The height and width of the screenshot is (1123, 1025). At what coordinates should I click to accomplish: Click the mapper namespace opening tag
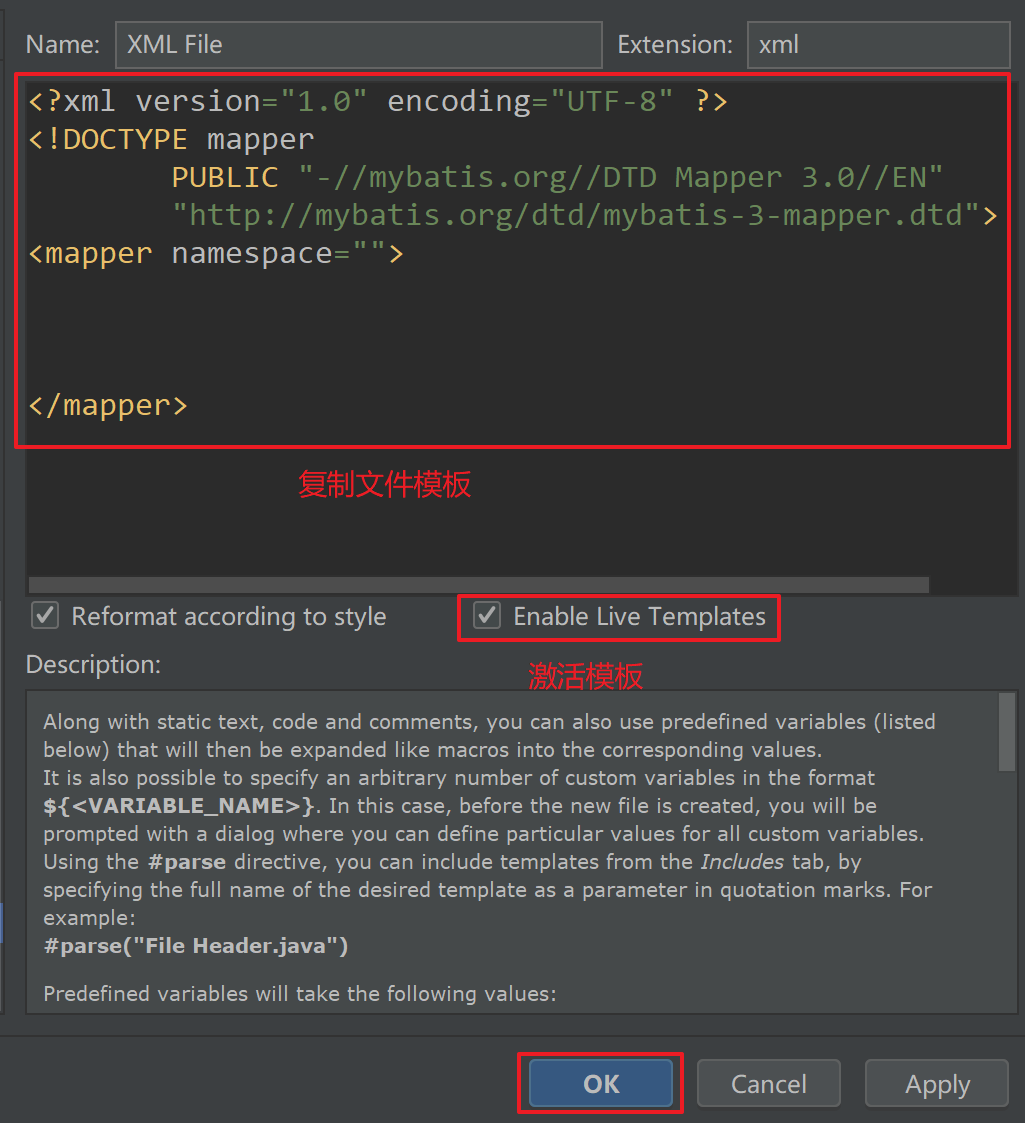tap(216, 254)
